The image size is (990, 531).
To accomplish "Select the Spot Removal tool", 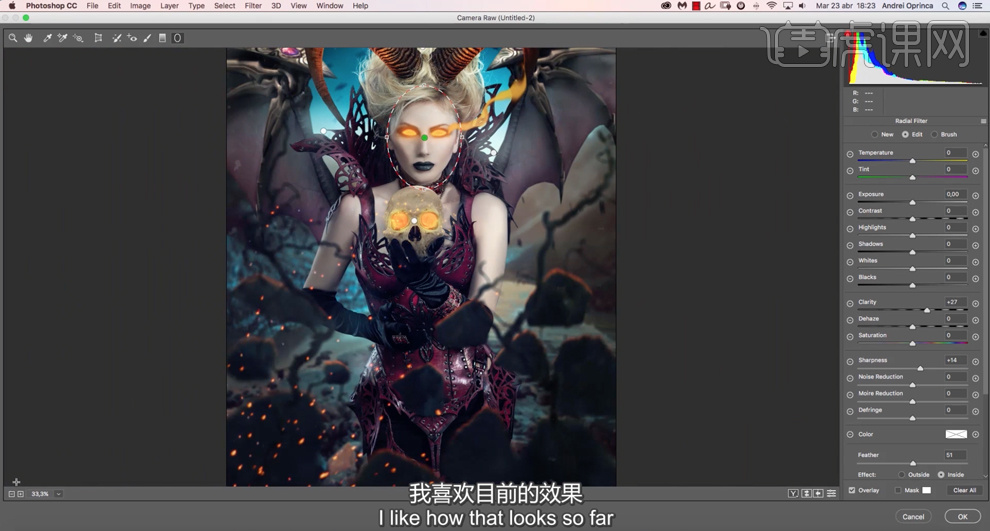I will point(117,38).
